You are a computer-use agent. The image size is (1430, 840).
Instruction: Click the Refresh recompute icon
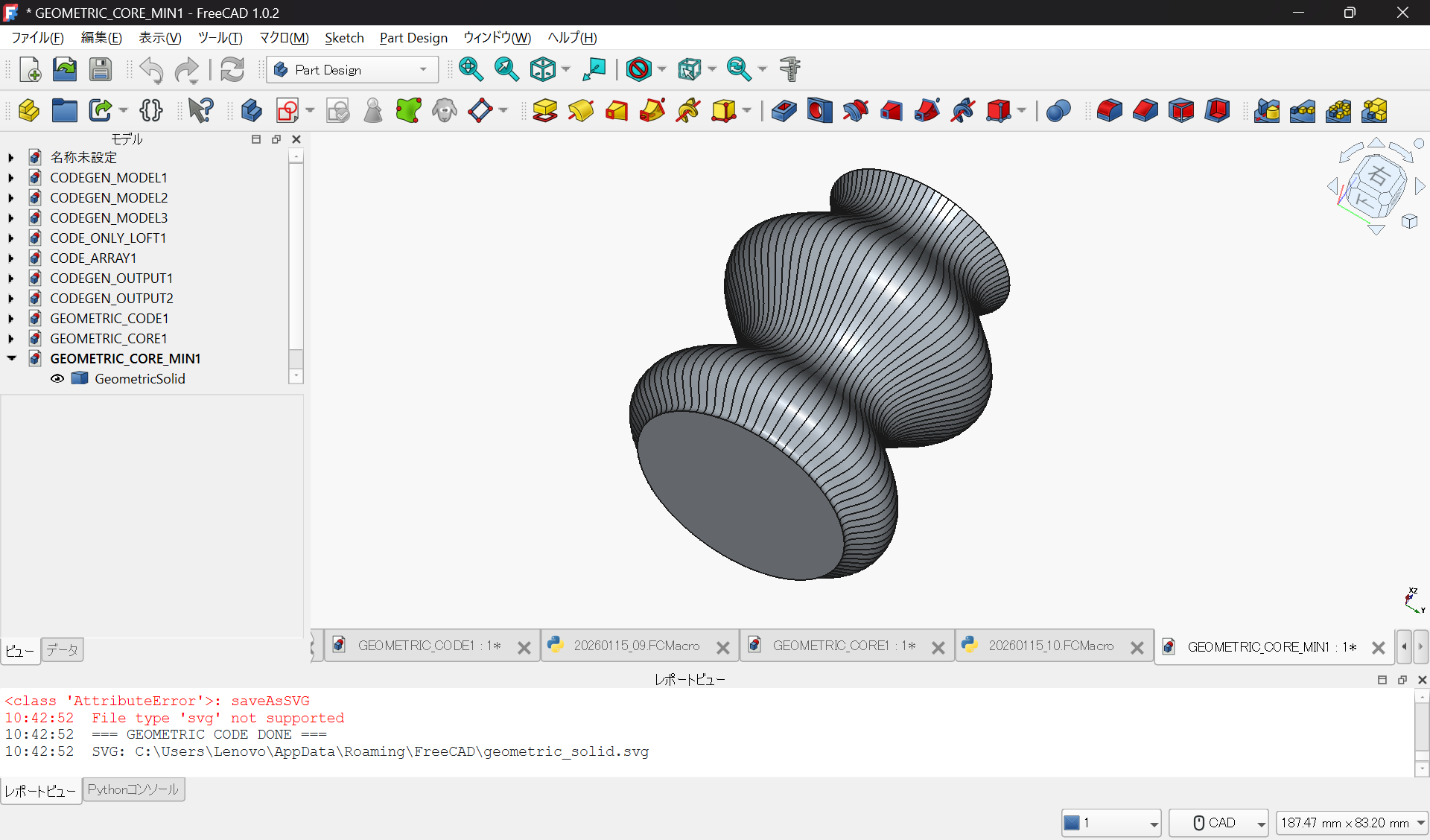[232, 69]
